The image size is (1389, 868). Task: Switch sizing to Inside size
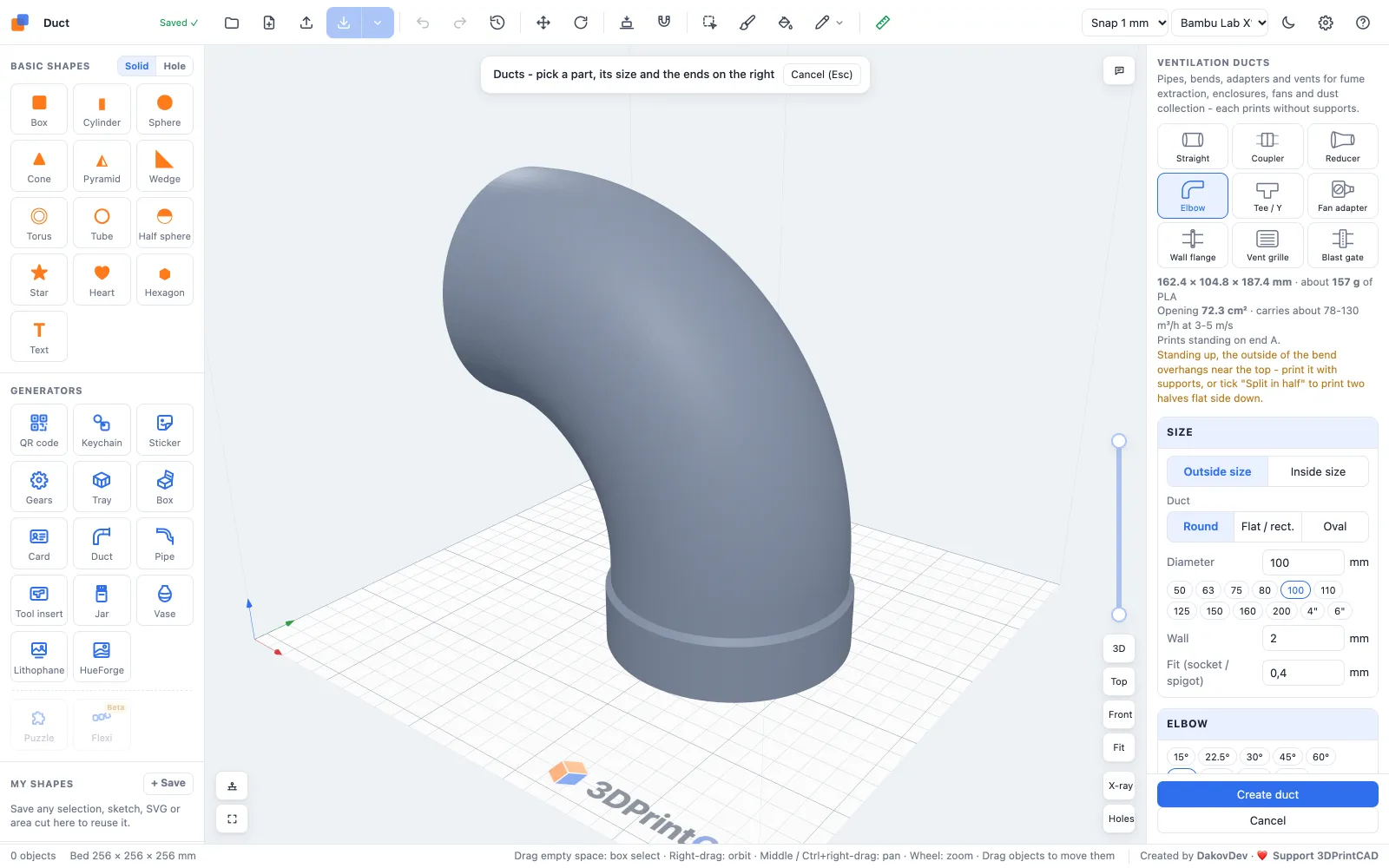click(x=1318, y=471)
